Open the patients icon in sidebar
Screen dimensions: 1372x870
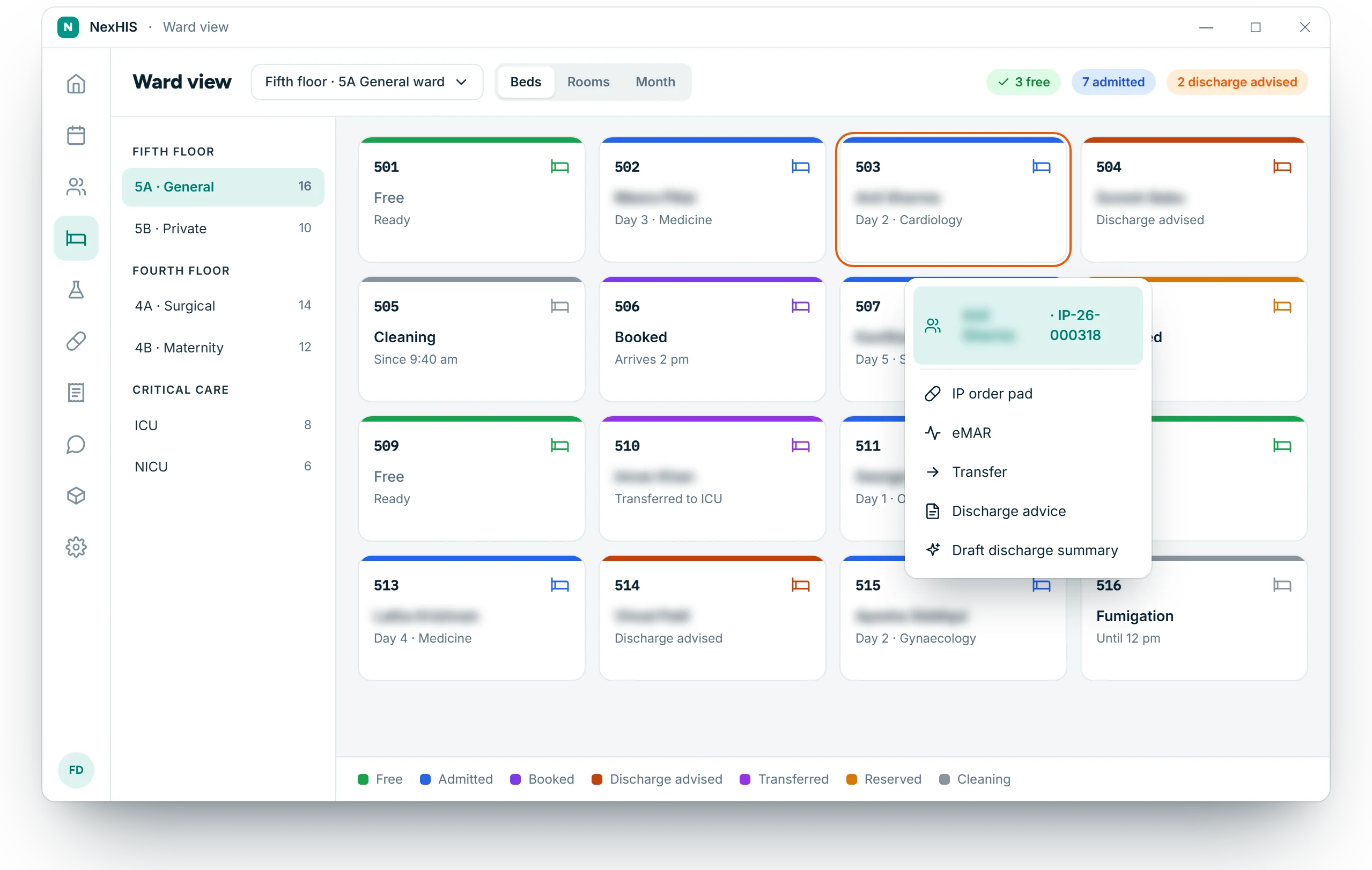coord(76,186)
